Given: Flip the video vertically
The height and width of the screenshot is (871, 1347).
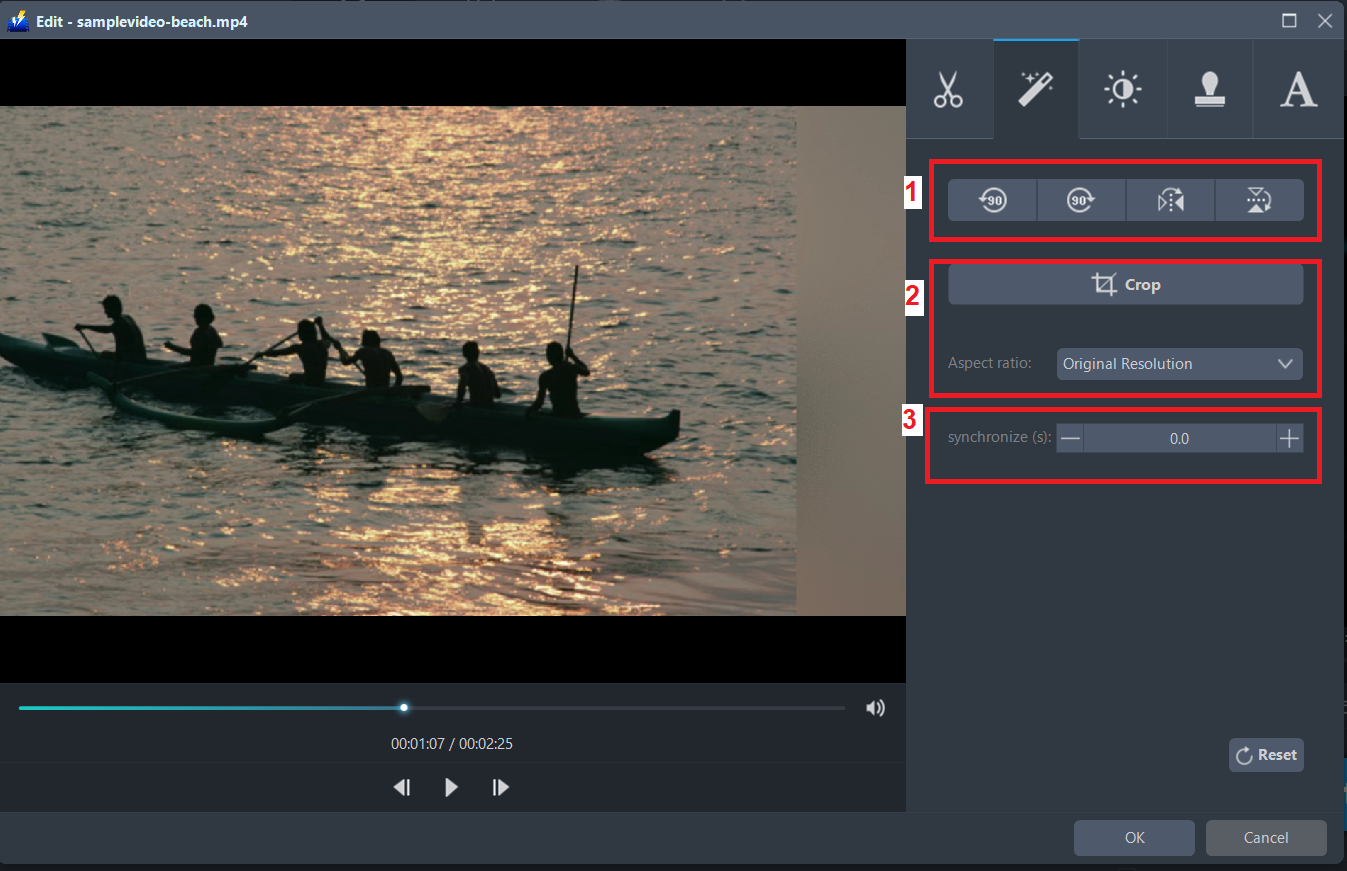Looking at the screenshot, I should [x=1259, y=200].
